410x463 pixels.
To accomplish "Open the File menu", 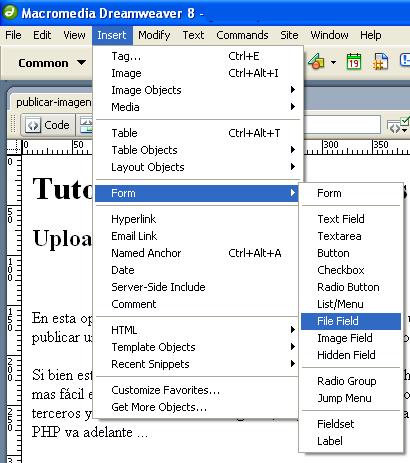I will (13, 35).
